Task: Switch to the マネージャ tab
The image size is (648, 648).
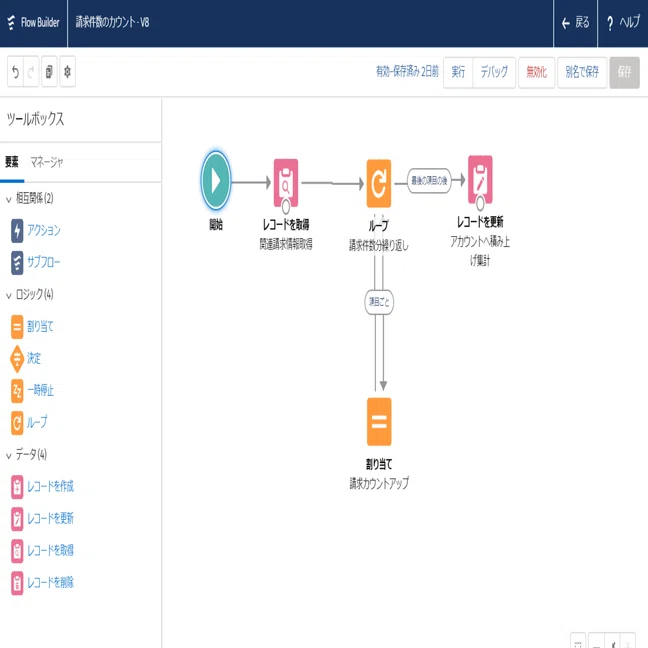Action: pos(47,162)
